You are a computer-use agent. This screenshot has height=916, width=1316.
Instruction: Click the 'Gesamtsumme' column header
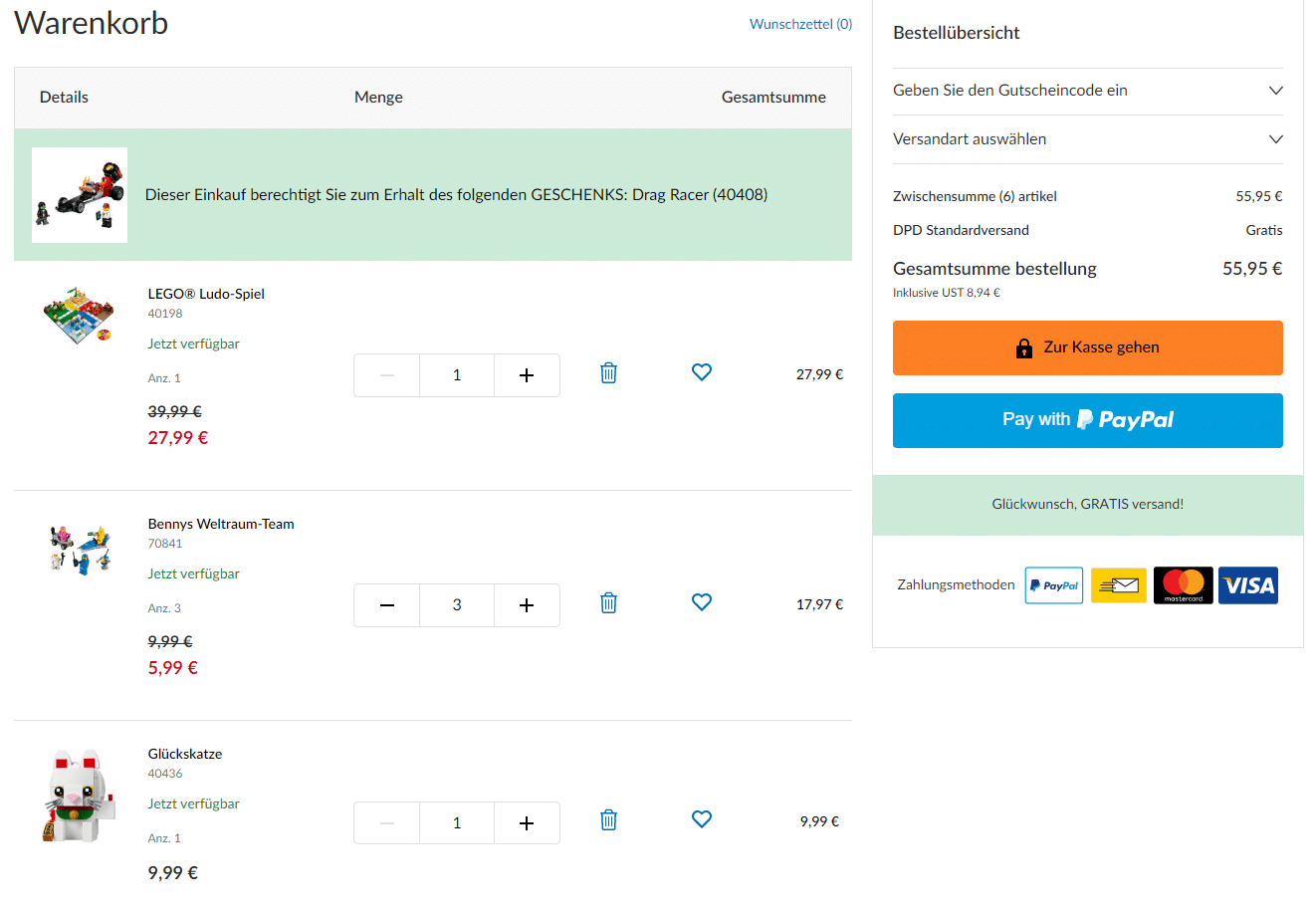(773, 98)
